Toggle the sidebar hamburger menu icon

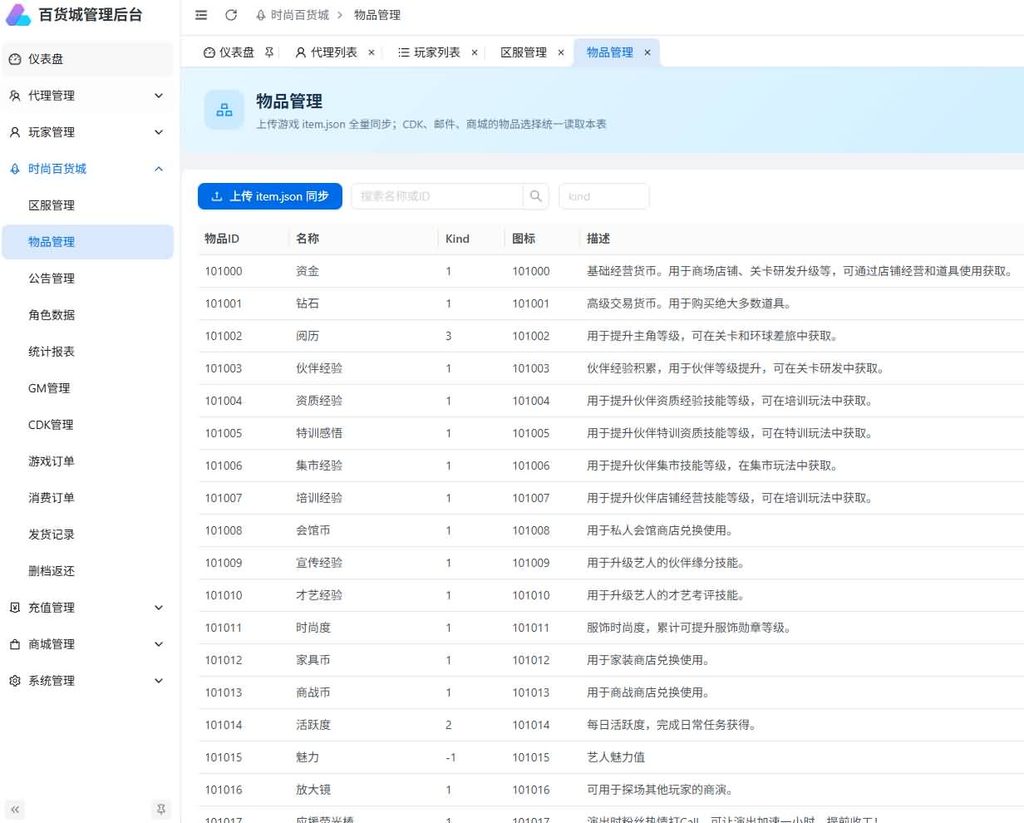[x=201, y=15]
